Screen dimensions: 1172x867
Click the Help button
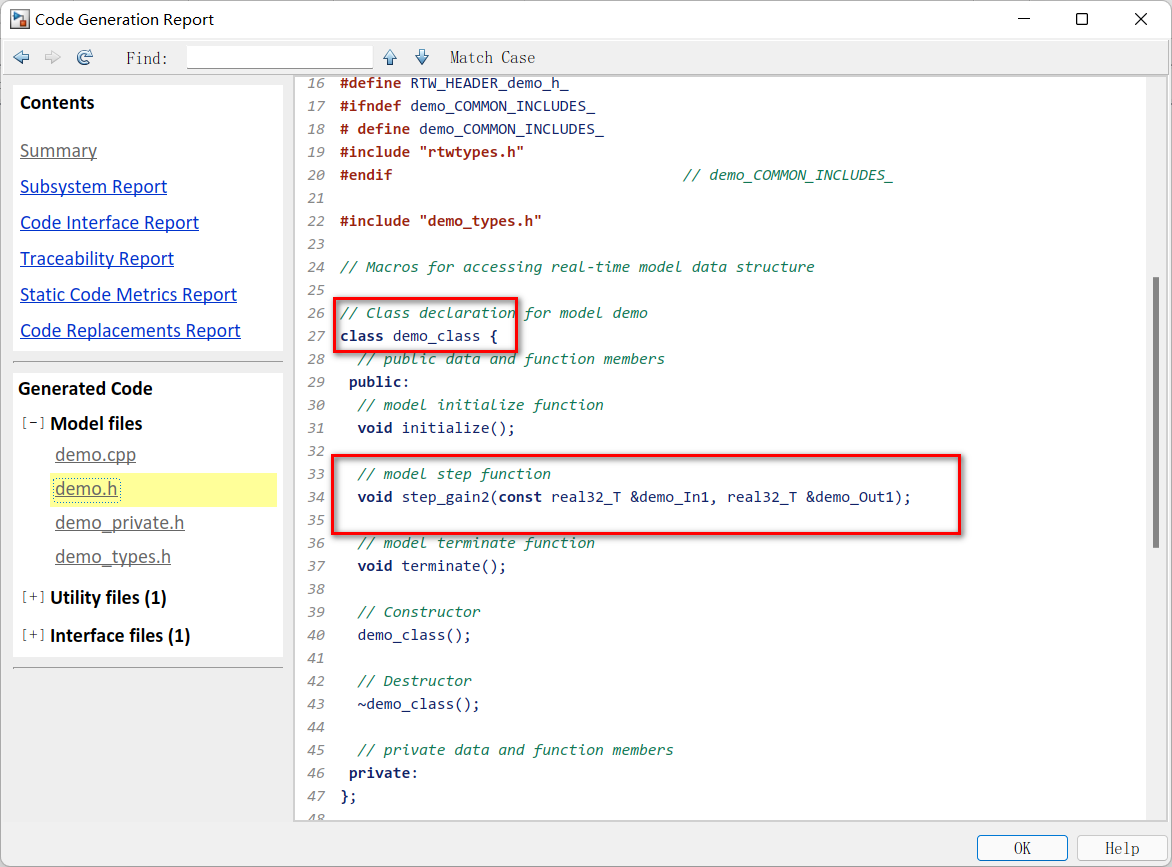point(1122,848)
